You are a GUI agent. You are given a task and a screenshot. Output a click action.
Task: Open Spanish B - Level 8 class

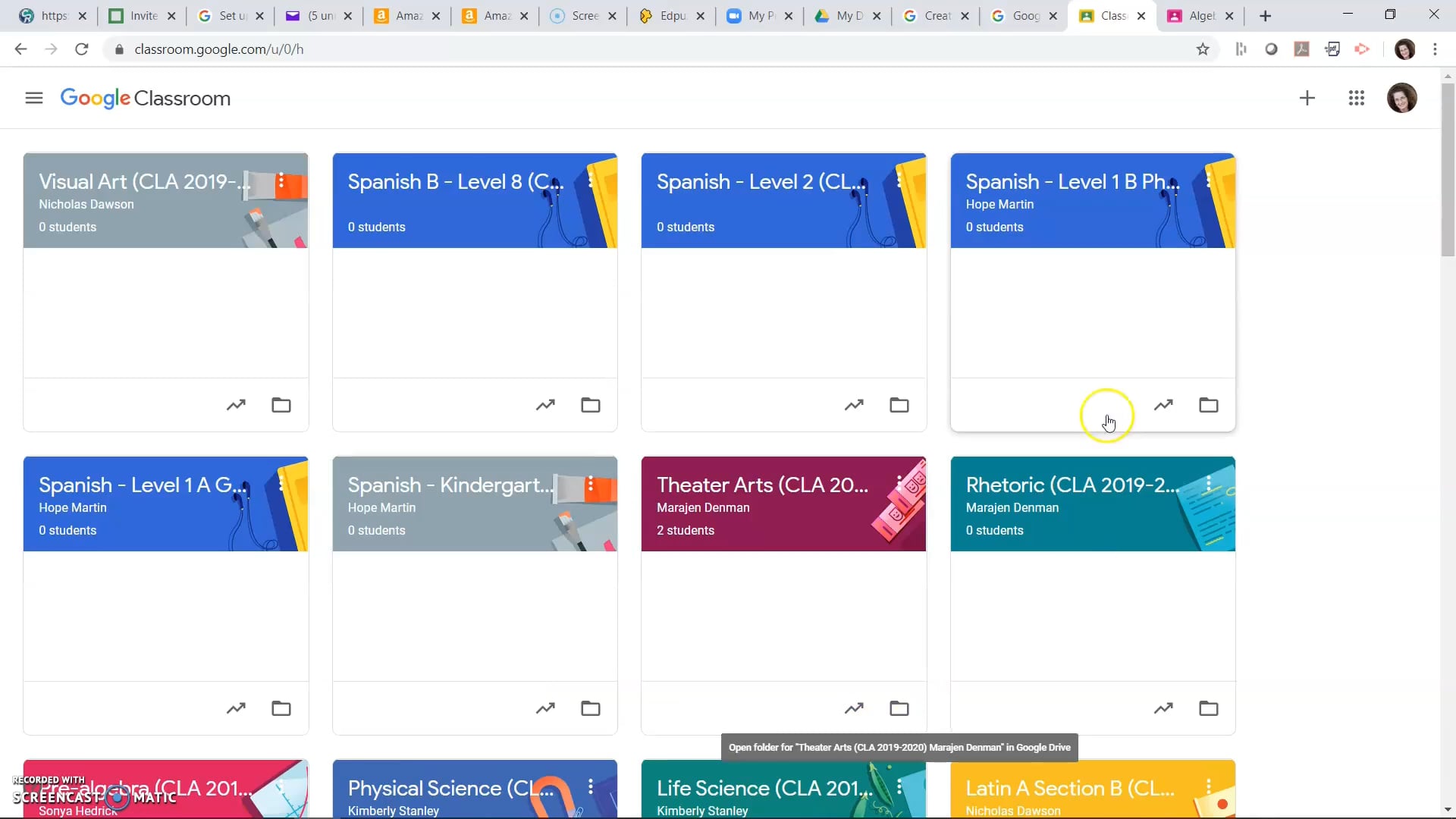[456, 182]
